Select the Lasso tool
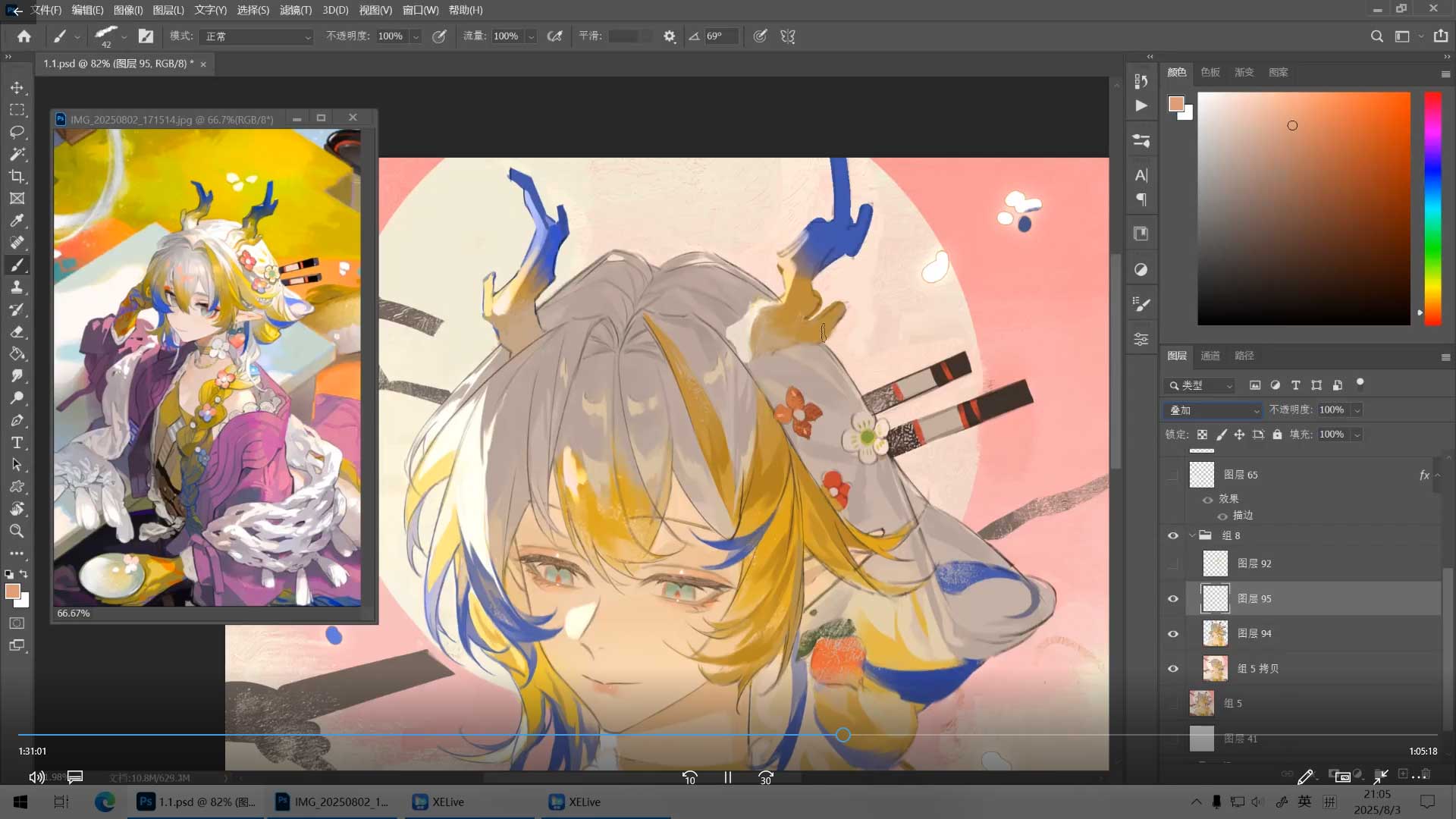The image size is (1456, 819). [x=17, y=132]
